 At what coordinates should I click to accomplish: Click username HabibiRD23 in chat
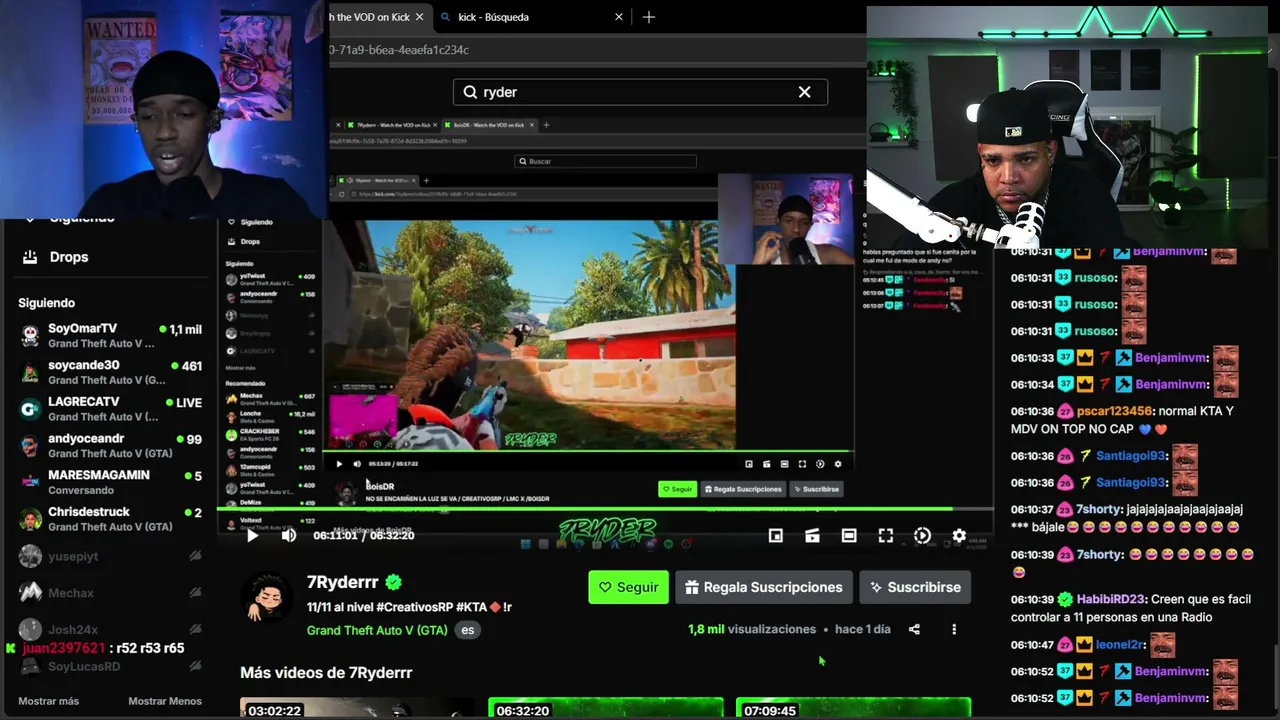point(1111,599)
